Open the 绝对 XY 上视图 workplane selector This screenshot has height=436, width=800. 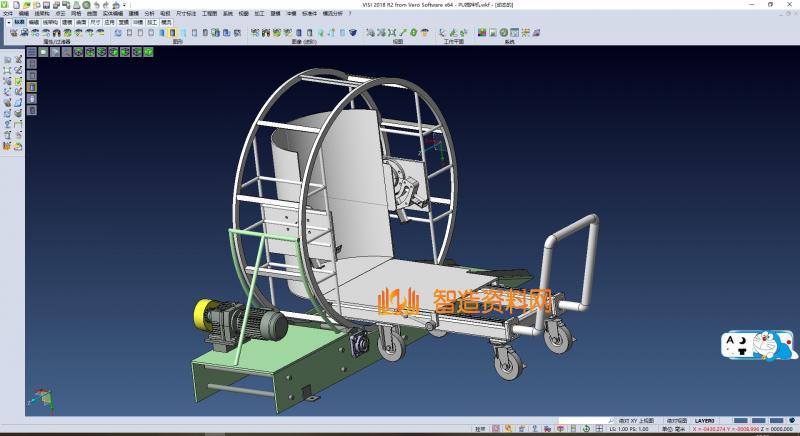tap(634, 420)
